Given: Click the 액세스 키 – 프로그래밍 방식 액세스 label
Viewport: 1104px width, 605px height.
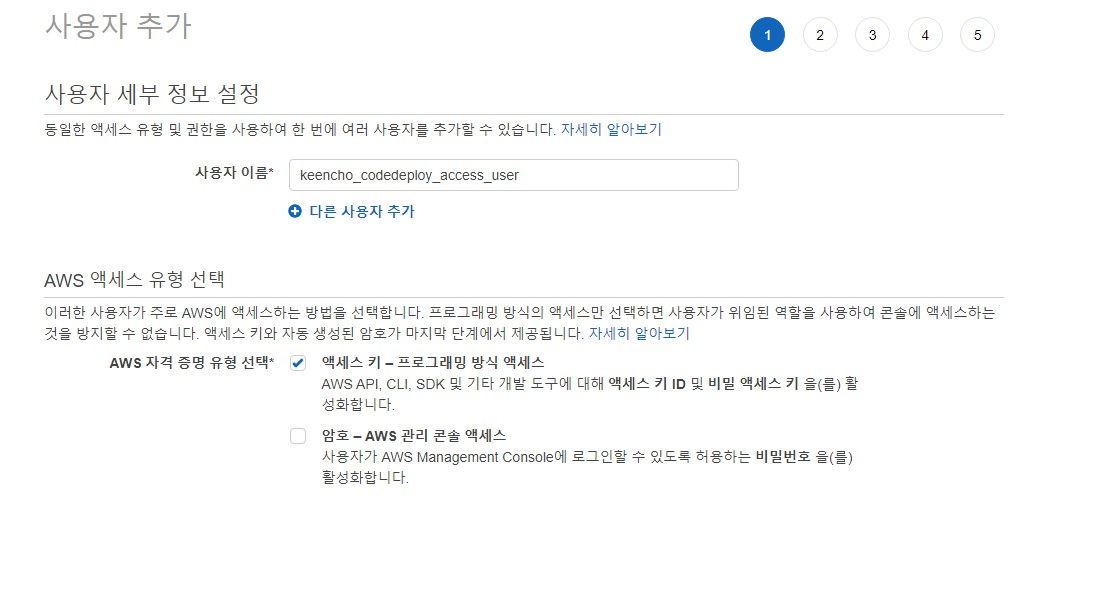Looking at the screenshot, I should pos(432,362).
